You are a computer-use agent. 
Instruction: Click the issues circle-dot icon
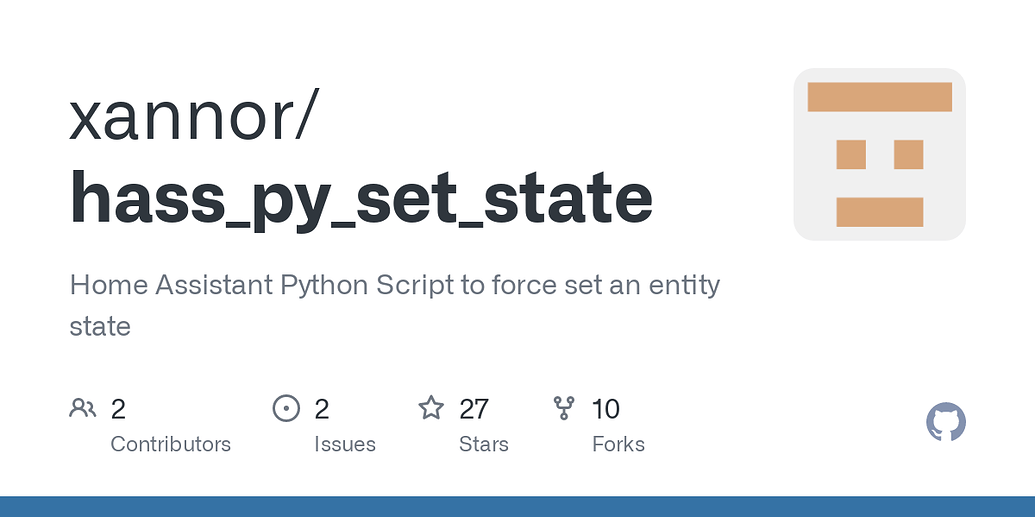click(x=286, y=408)
